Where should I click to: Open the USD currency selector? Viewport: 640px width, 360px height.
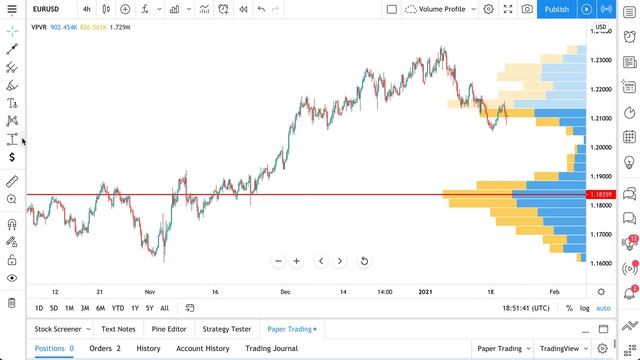601,27
